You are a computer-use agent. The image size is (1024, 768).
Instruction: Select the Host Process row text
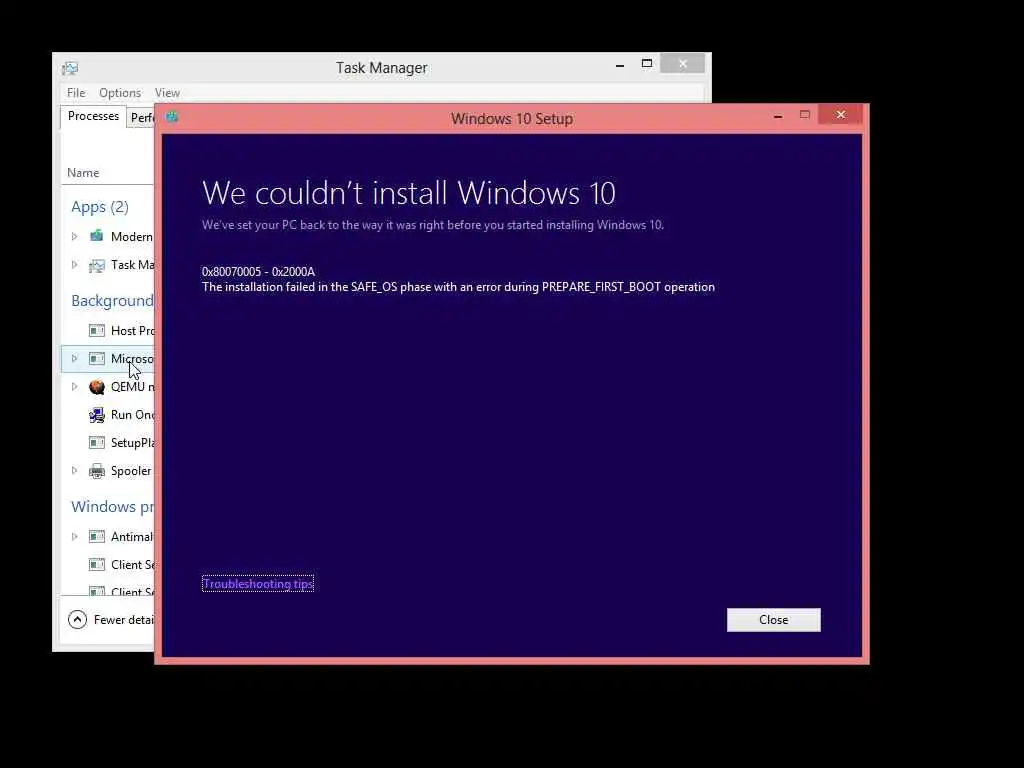coord(133,331)
